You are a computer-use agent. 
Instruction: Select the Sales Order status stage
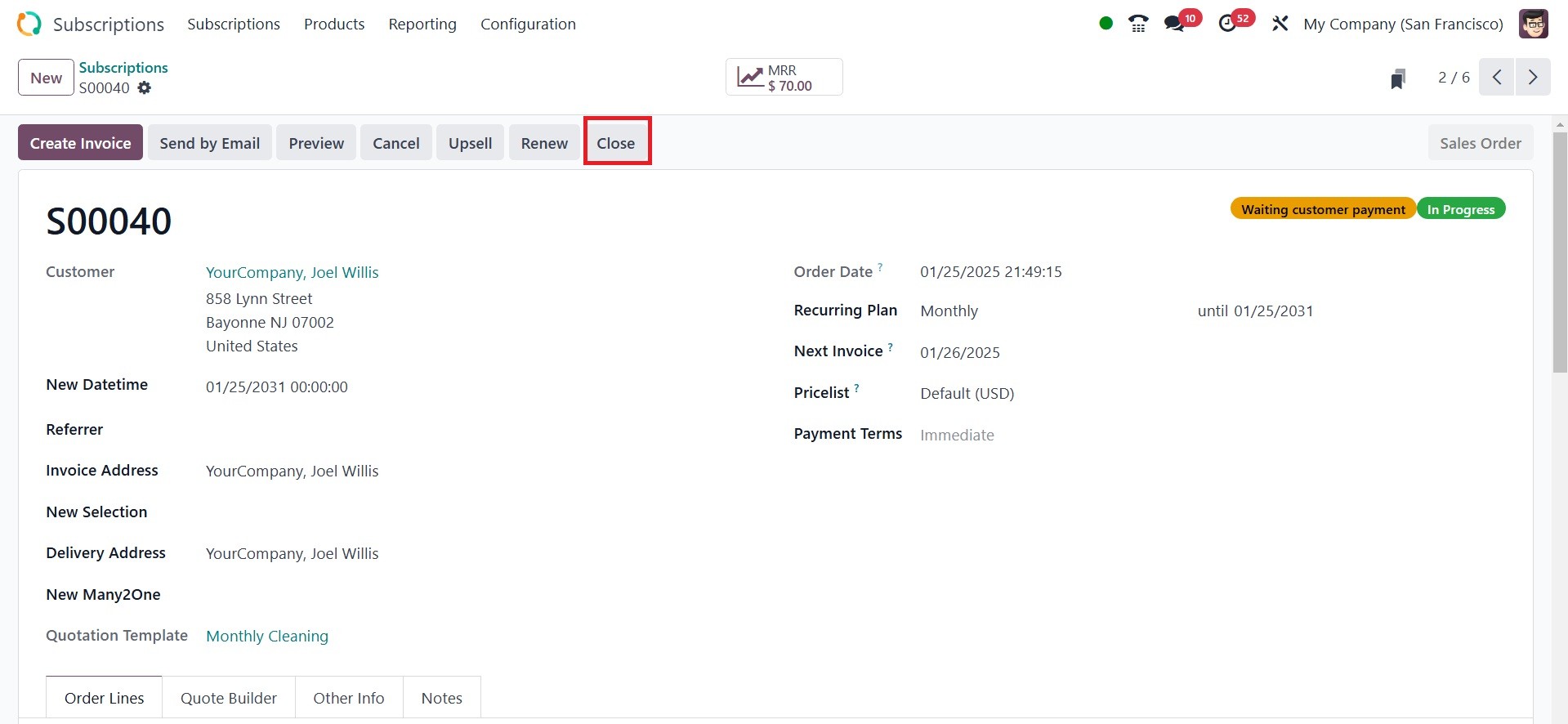(1481, 143)
